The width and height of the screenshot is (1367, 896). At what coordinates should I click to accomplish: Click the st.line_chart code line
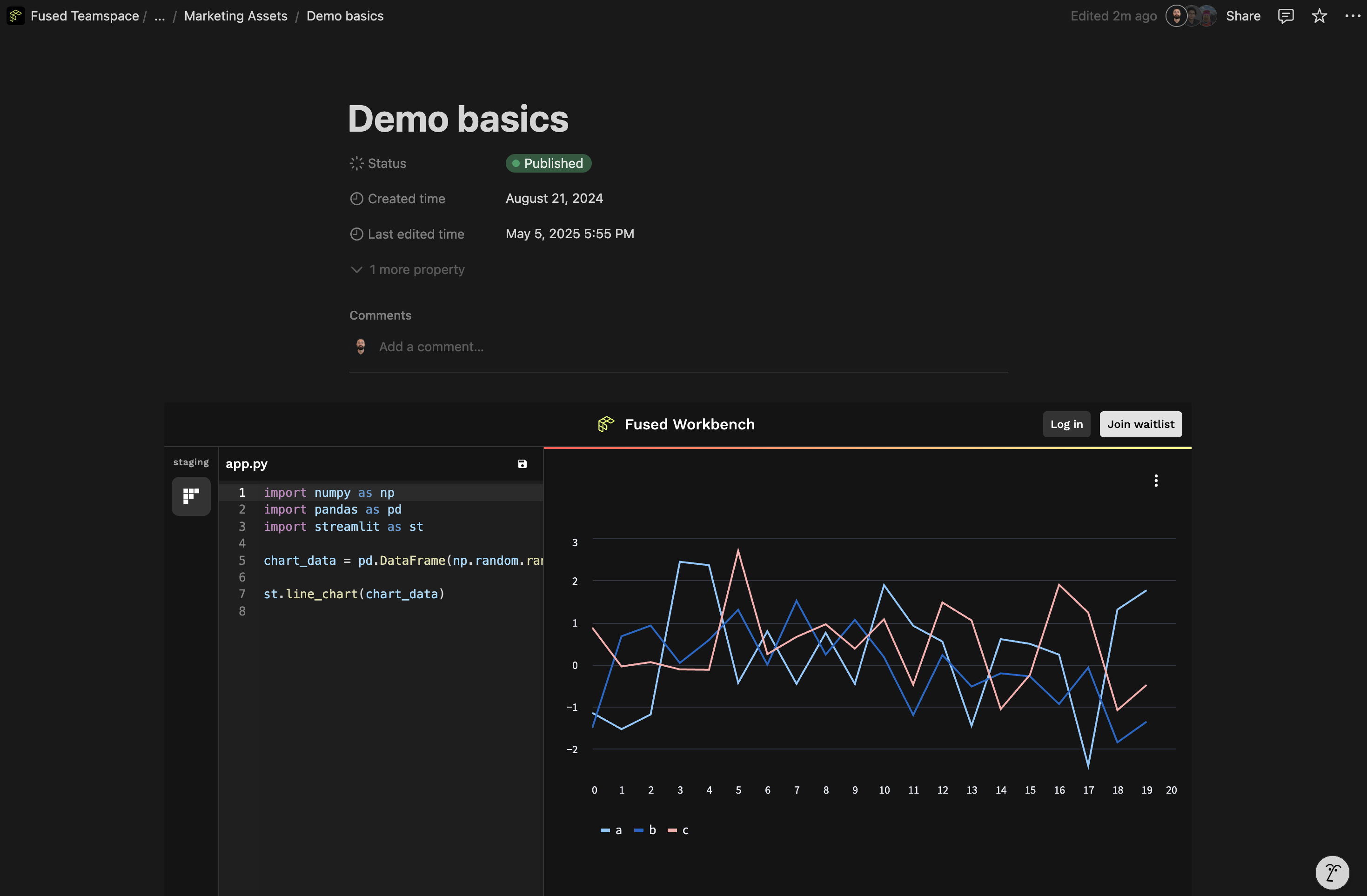click(354, 594)
